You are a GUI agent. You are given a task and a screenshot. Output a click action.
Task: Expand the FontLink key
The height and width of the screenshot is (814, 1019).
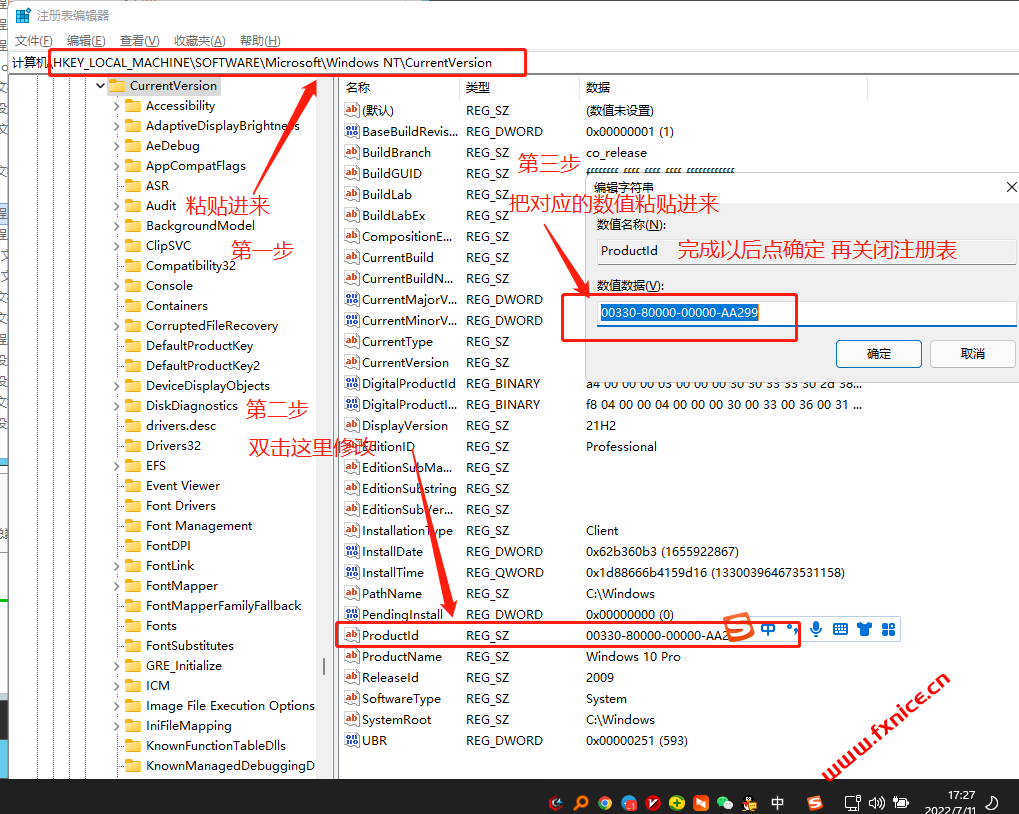click(116, 566)
